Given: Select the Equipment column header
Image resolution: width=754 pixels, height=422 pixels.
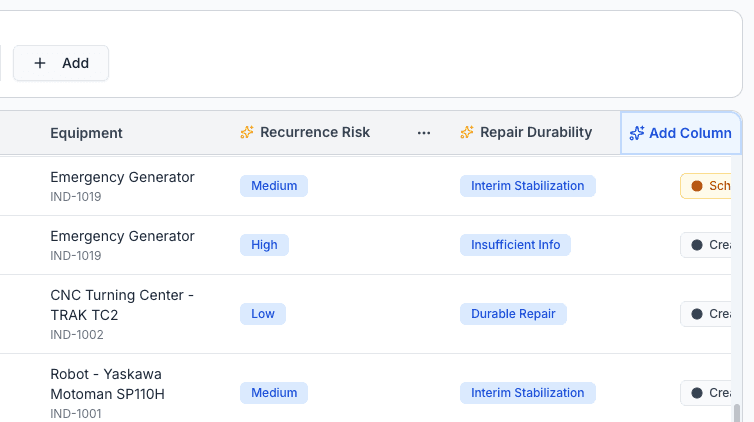Looking at the screenshot, I should coord(87,133).
